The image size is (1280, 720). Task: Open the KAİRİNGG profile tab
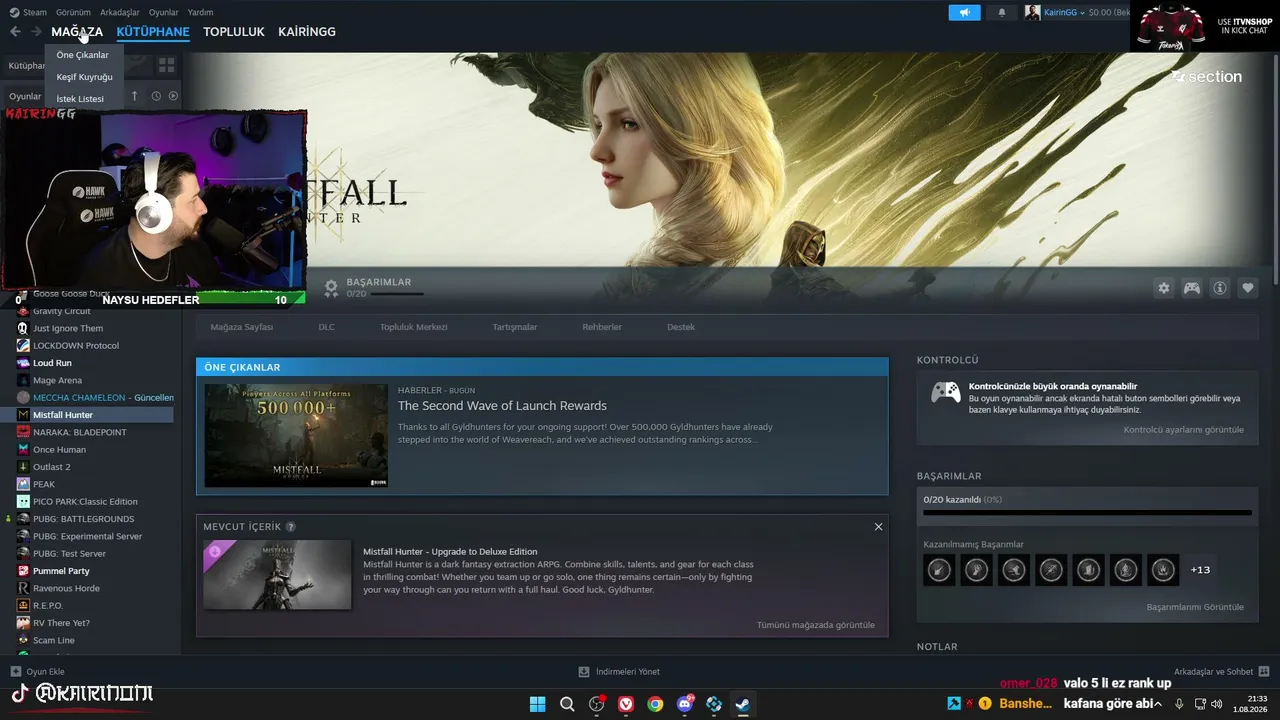click(x=307, y=32)
